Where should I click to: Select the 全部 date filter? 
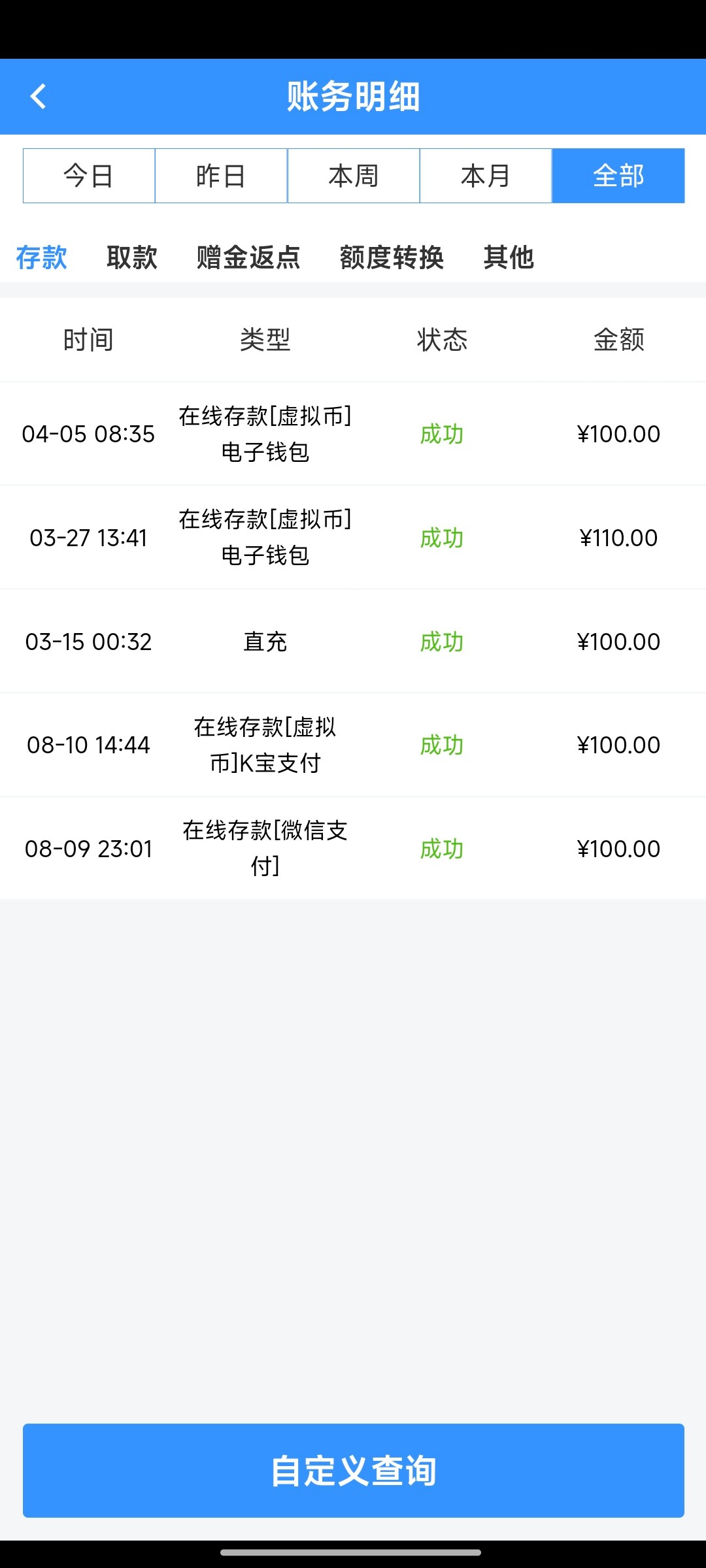618,176
